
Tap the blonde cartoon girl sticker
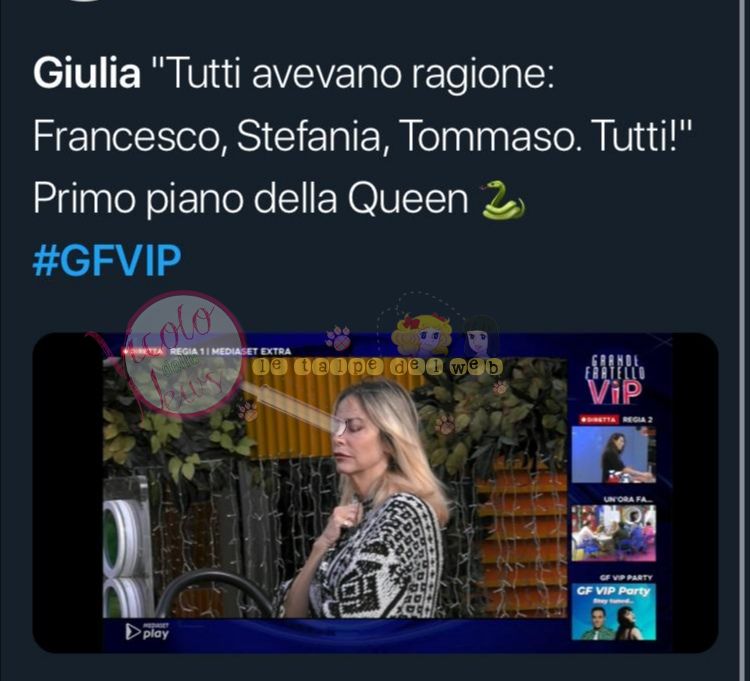pyautogui.click(x=421, y=333)
